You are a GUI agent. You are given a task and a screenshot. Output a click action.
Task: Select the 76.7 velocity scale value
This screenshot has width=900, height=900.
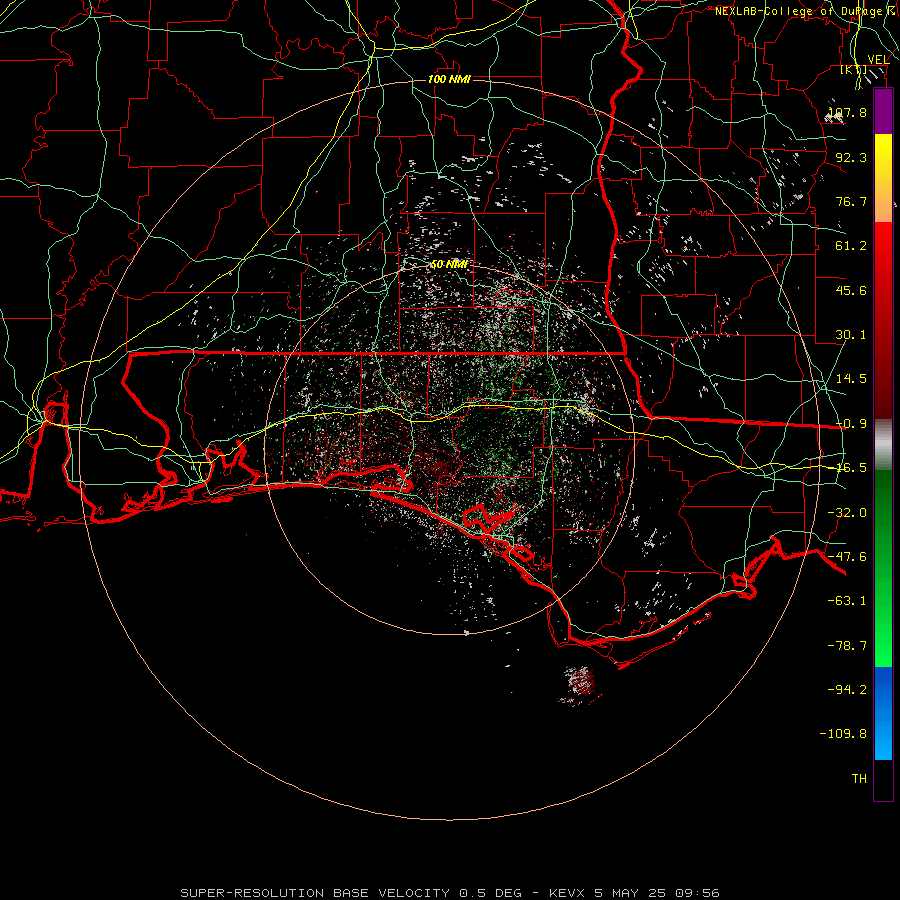(851, 201)
